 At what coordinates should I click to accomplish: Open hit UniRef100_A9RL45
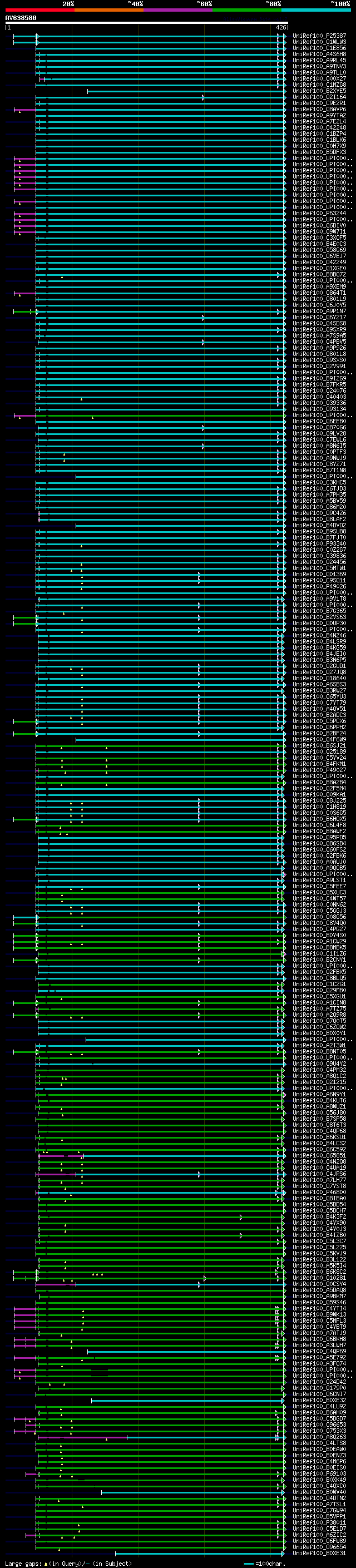click(x=319, y=60)
